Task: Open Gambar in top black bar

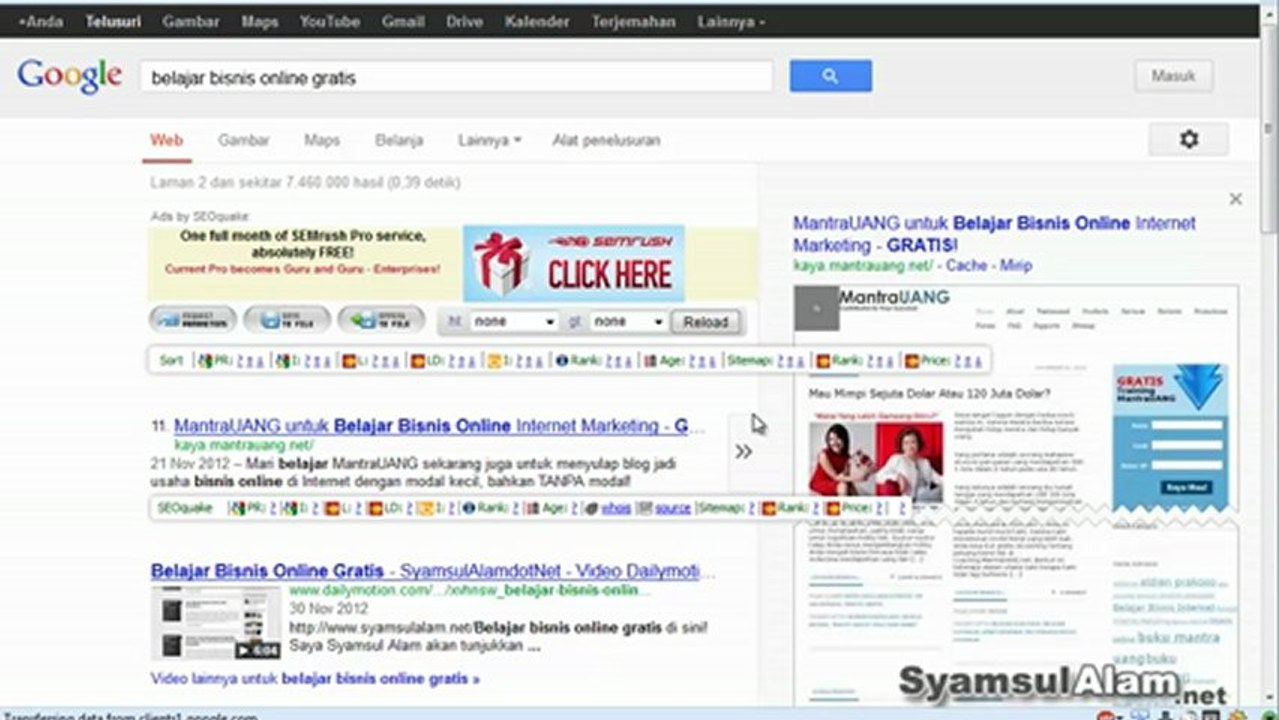Action: (x=191, y=21)
